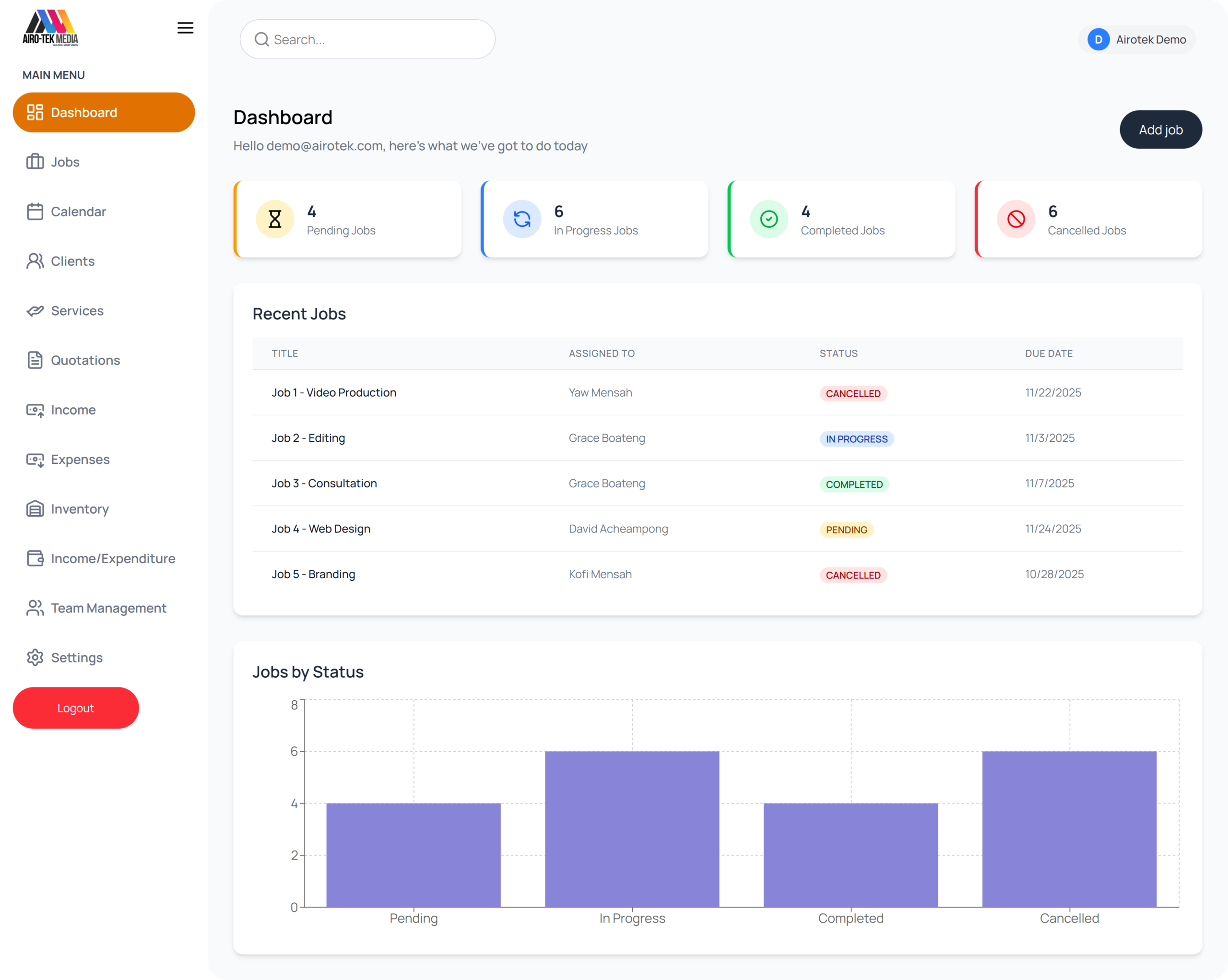Click the red Logout button
This screenshot has width=1228, height=980.
click(x=76, y=708)
